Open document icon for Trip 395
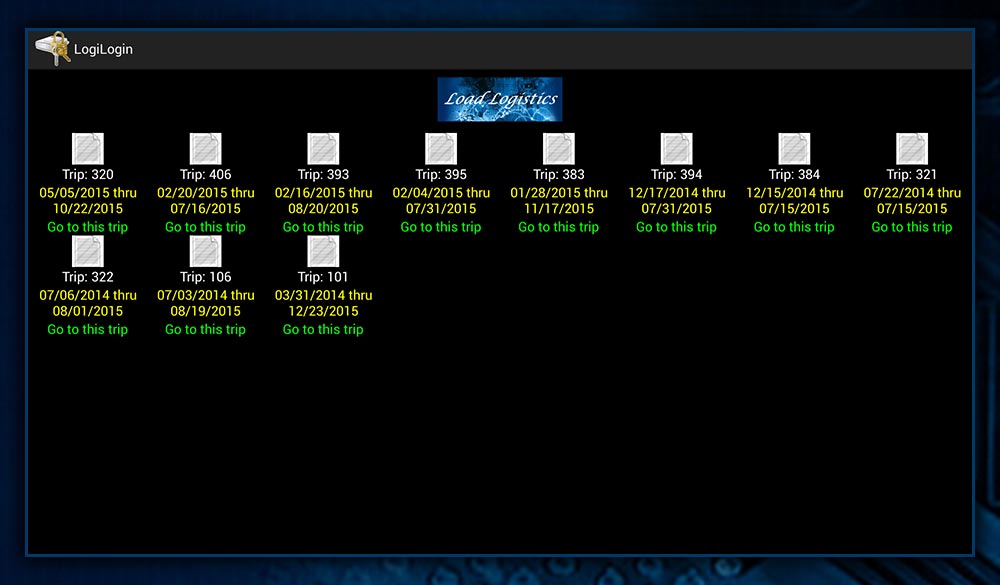This screenshot has width=1000, height=585. (441, 149)
